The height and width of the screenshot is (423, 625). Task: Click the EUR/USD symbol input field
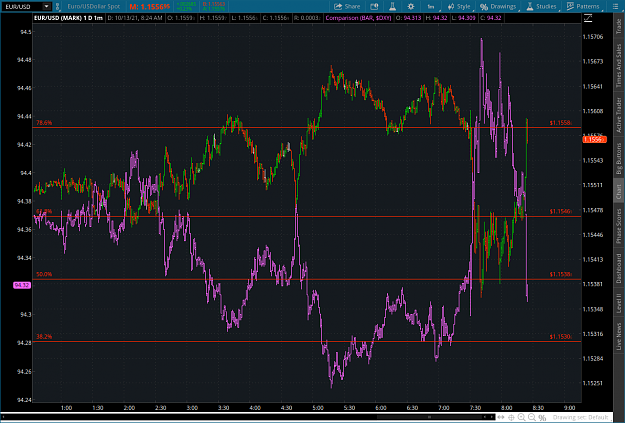pyautogui.click(x=22, y=6)
